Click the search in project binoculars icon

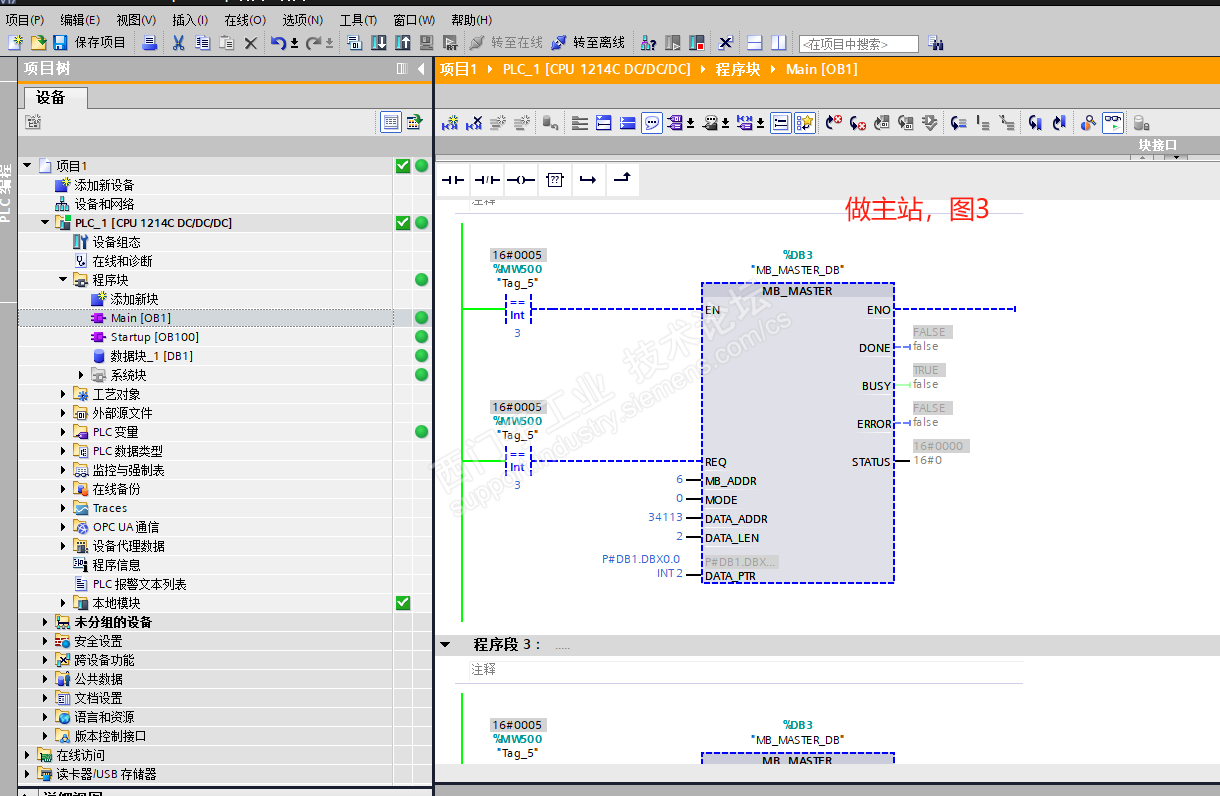coord(936,43)
